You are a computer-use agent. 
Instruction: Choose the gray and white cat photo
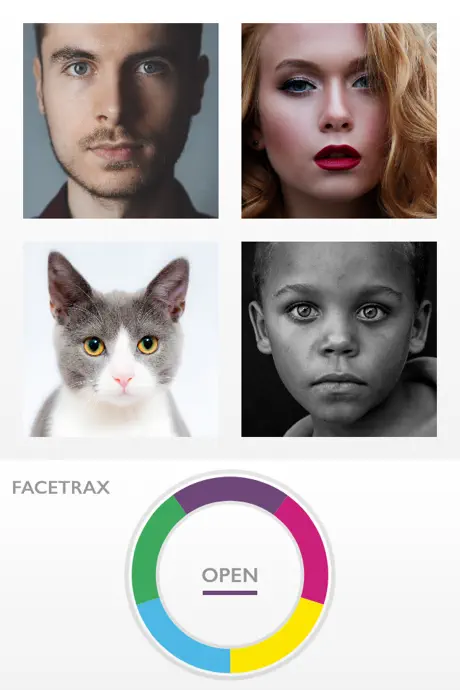pos(121,339)
